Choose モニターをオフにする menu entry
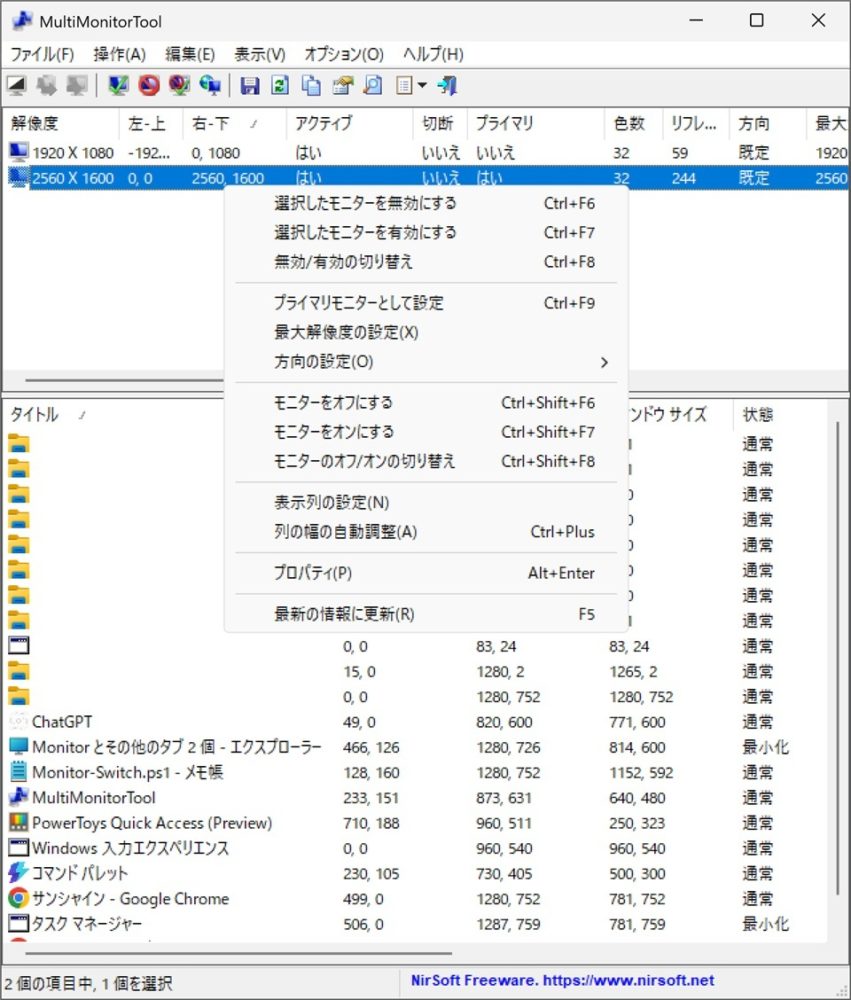This screenshot has height=1000, width=851. point(426,403)
